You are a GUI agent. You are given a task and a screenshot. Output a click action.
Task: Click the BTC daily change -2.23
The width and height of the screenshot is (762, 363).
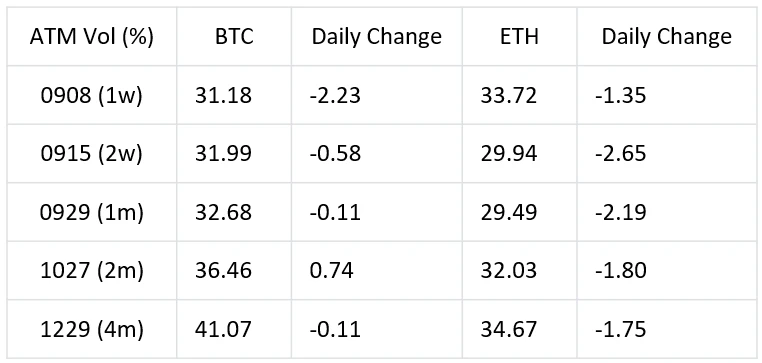[335, 96]
